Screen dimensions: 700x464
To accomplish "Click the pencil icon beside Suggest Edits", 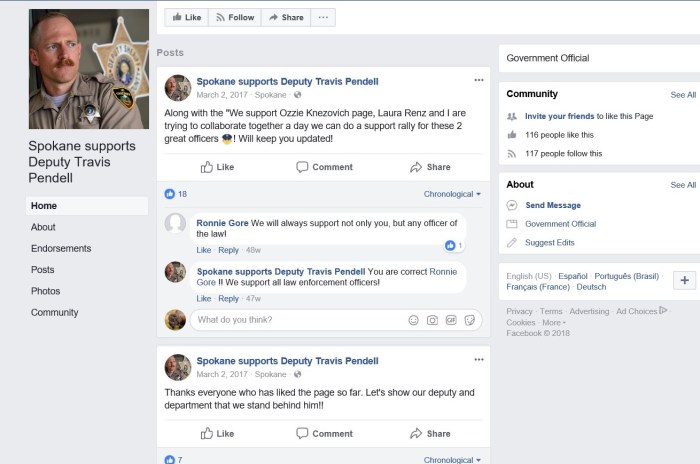I will [512, 243].
